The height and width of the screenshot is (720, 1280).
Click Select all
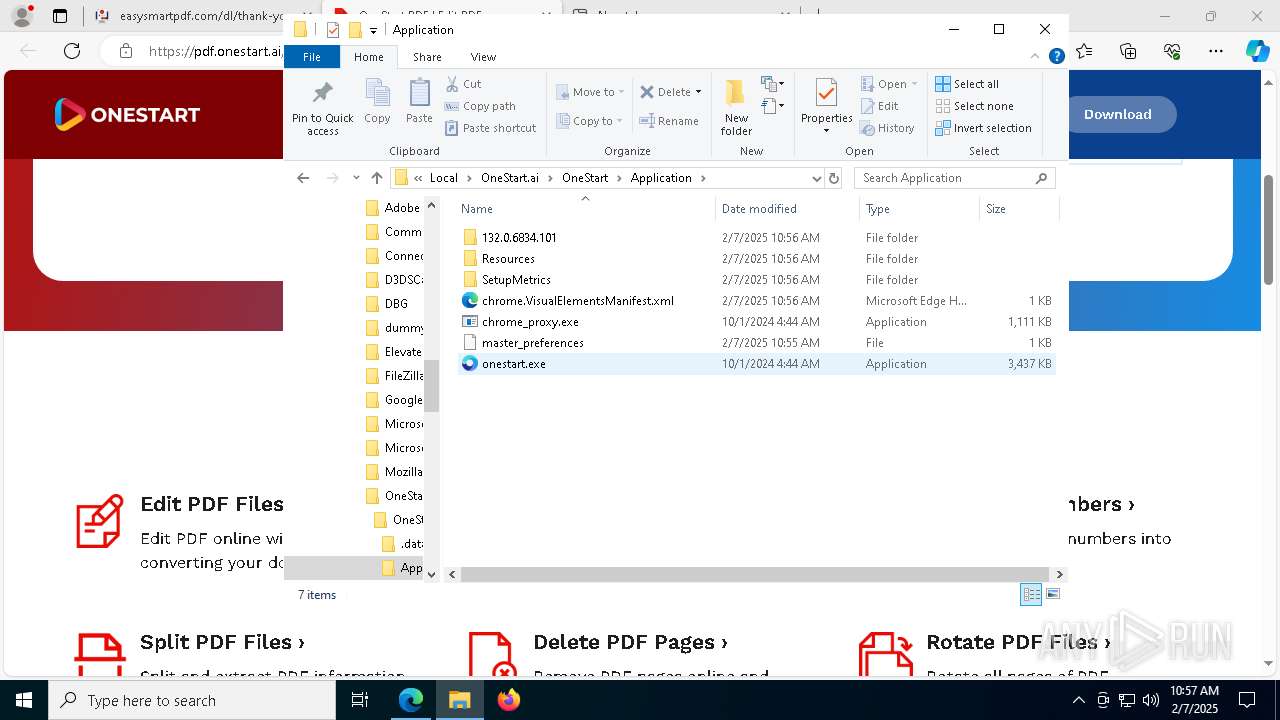click(x=967, y=84)
